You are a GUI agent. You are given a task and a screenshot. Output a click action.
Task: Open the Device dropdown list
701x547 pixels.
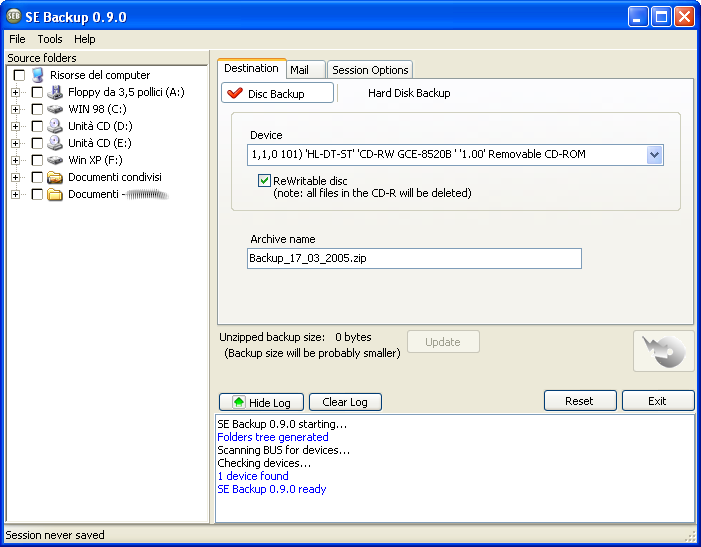tap(655, 155)
